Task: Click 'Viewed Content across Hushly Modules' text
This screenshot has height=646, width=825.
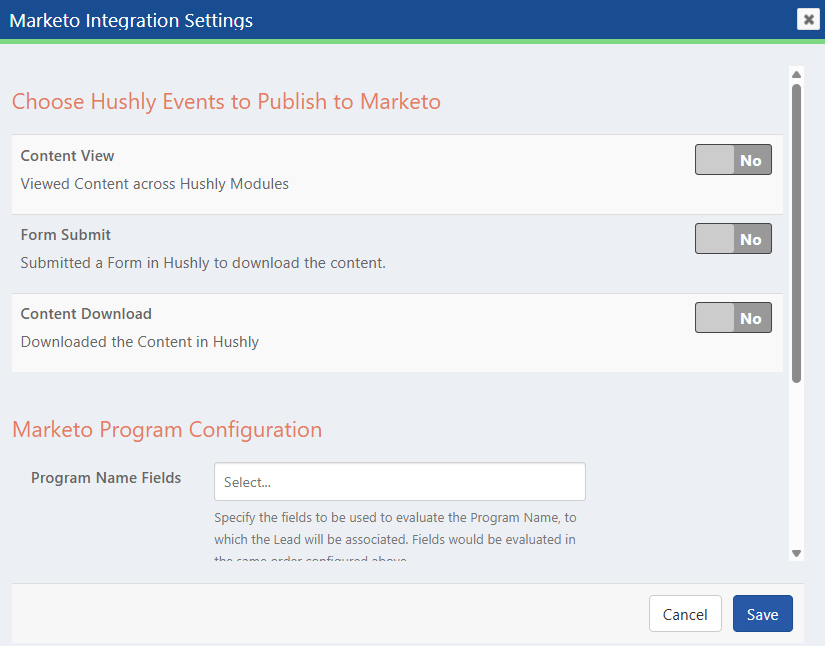Action: 155,184
